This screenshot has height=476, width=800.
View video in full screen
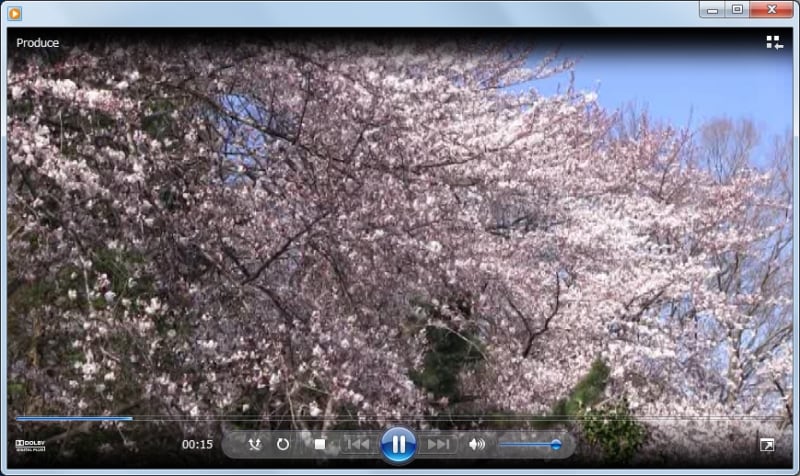pos(767,445)
